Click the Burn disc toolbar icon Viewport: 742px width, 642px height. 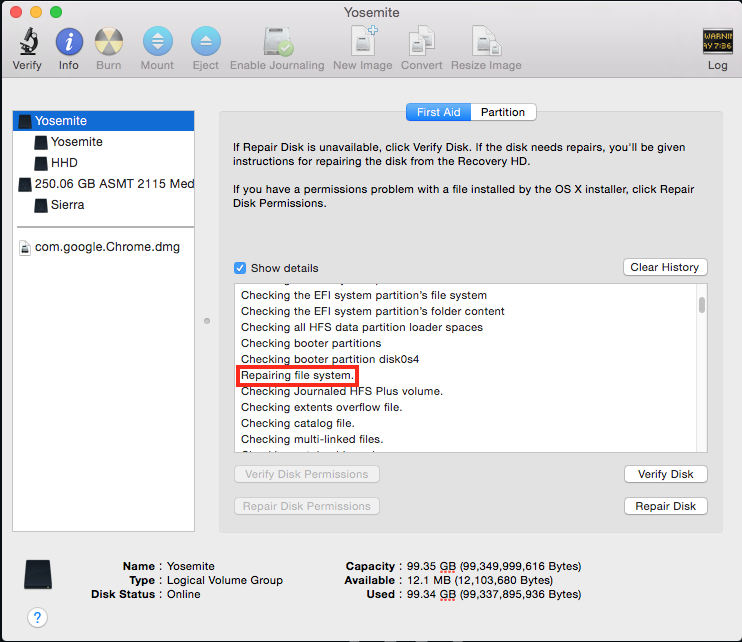click(x=109, y=41)
